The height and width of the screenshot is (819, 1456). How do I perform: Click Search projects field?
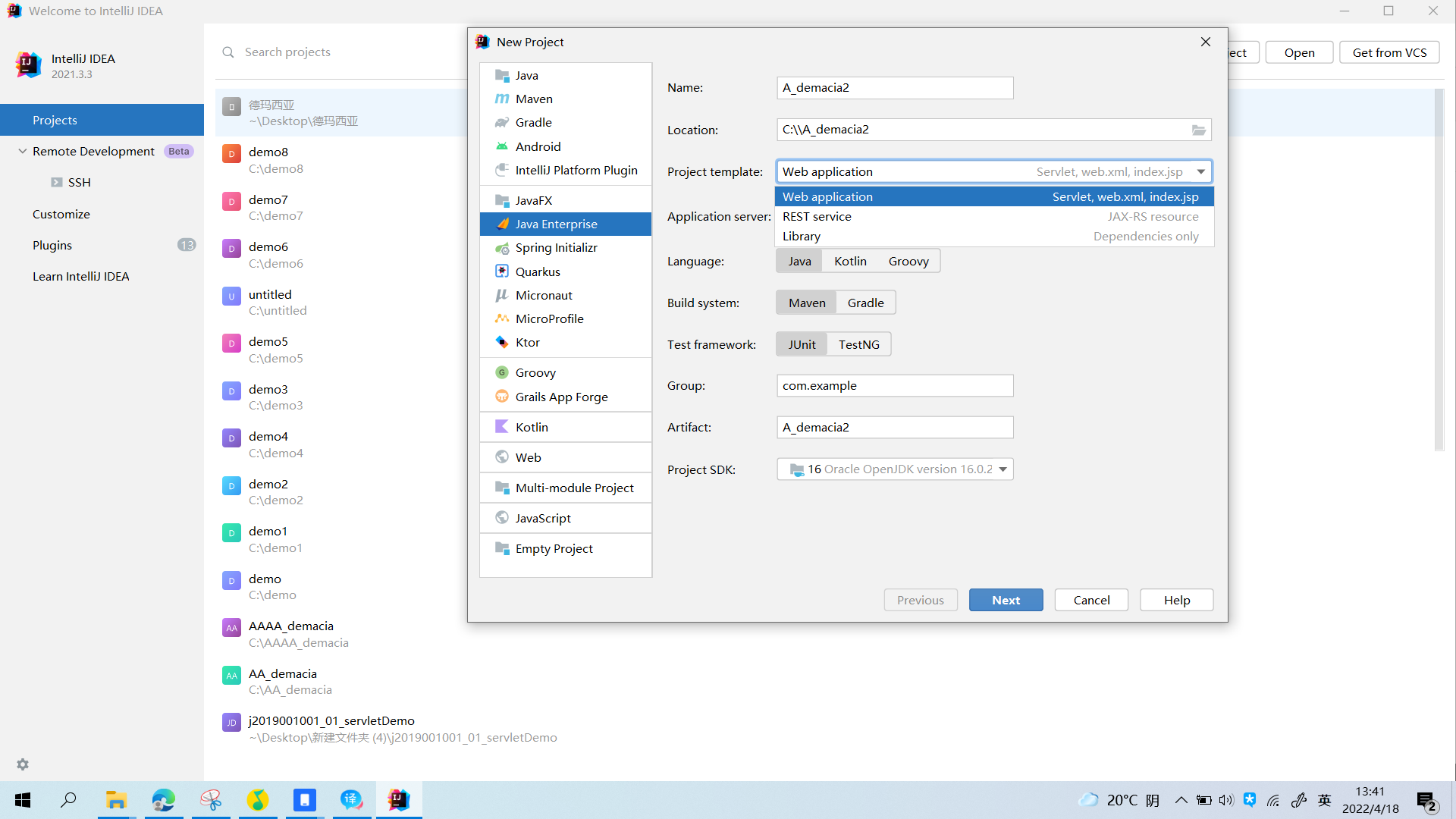[341, 52]
